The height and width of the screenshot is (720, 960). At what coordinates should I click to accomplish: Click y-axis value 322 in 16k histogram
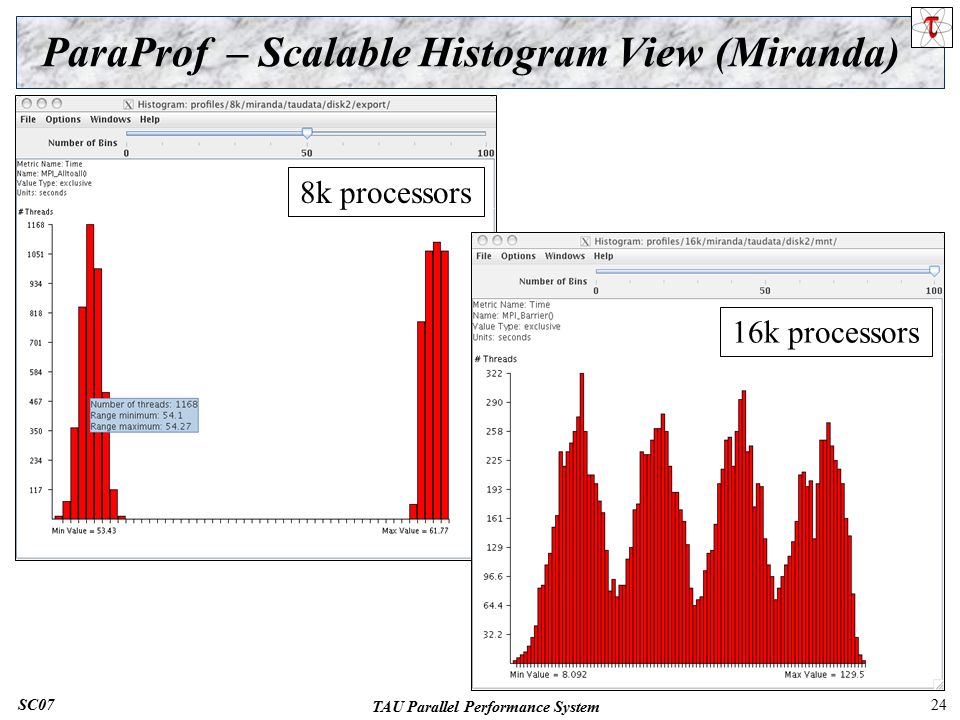coord(494,373)
